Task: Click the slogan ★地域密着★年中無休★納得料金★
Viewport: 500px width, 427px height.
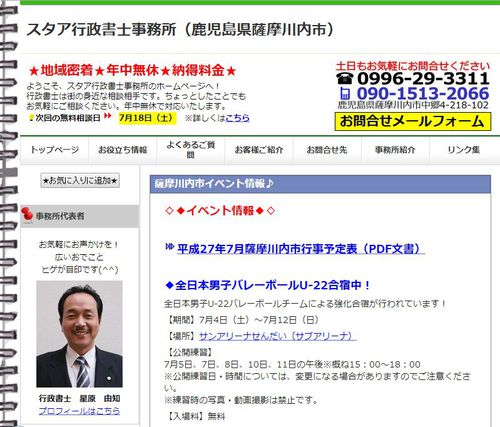Action: 133,71
